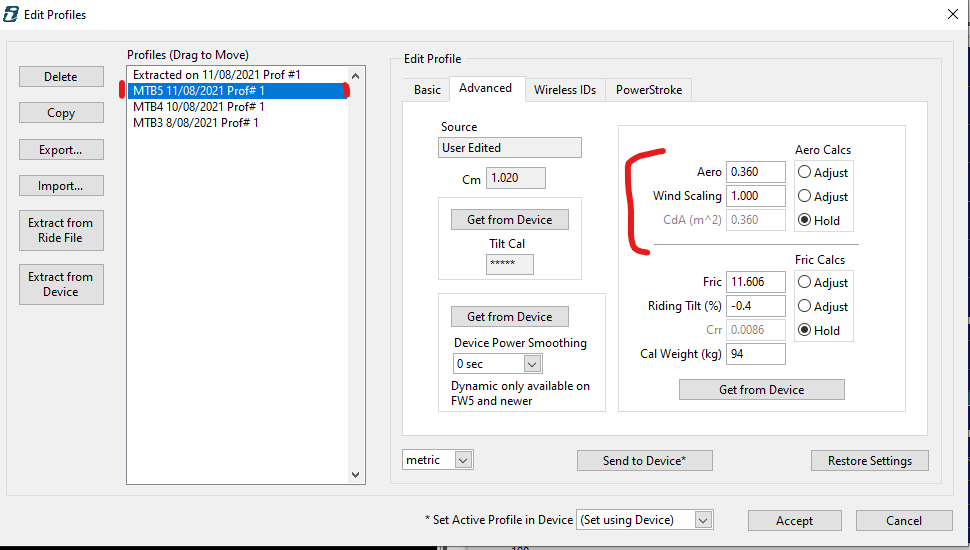970x550 pixels.
Task: Click Send to Device* button
Action: (x=645, y=460)
